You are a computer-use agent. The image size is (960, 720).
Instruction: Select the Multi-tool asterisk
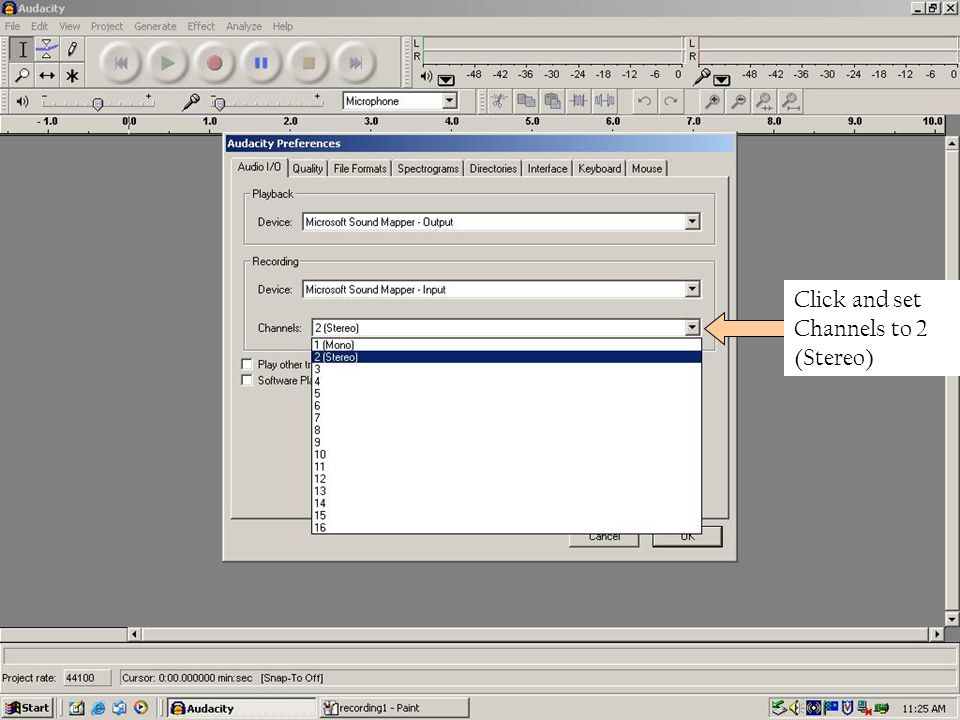click(72, 75)
